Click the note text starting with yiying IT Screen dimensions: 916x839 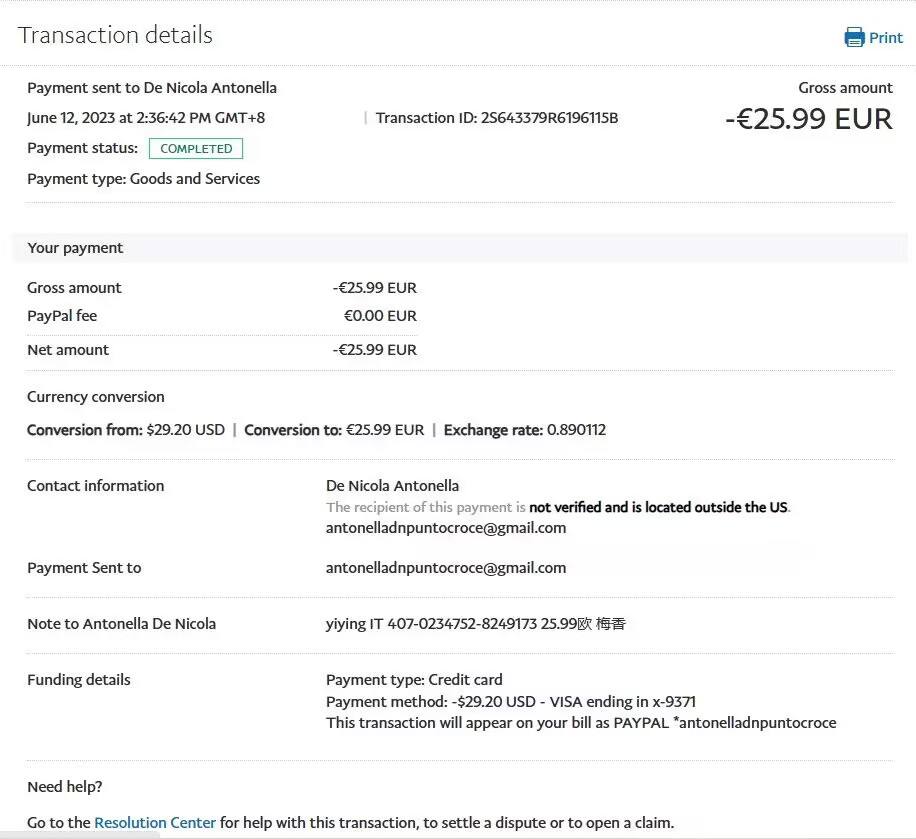point(475,624)
